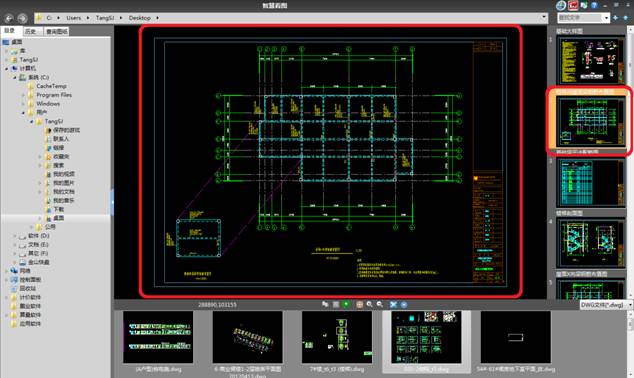Open the DWG file type filter dropdown

click(x=606, y=305)
